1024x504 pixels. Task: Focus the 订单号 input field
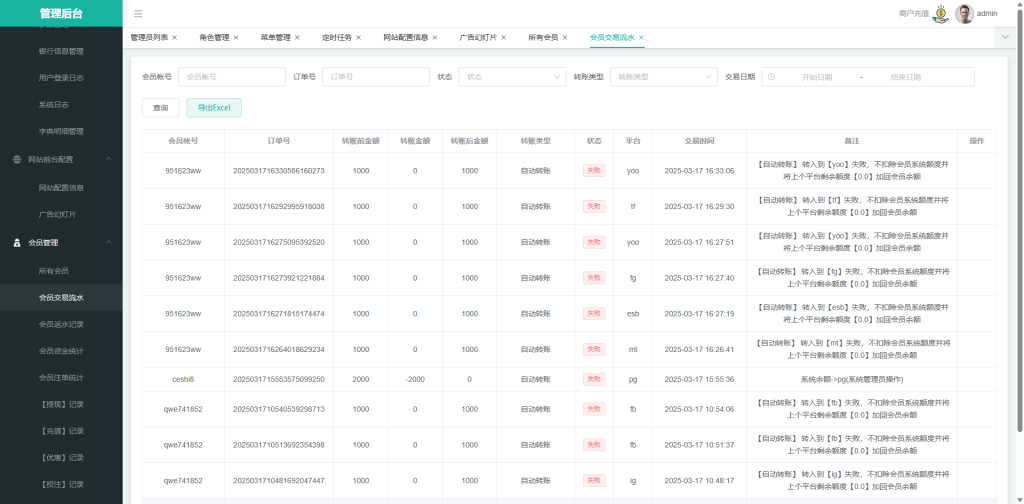[x=375, y=77]
